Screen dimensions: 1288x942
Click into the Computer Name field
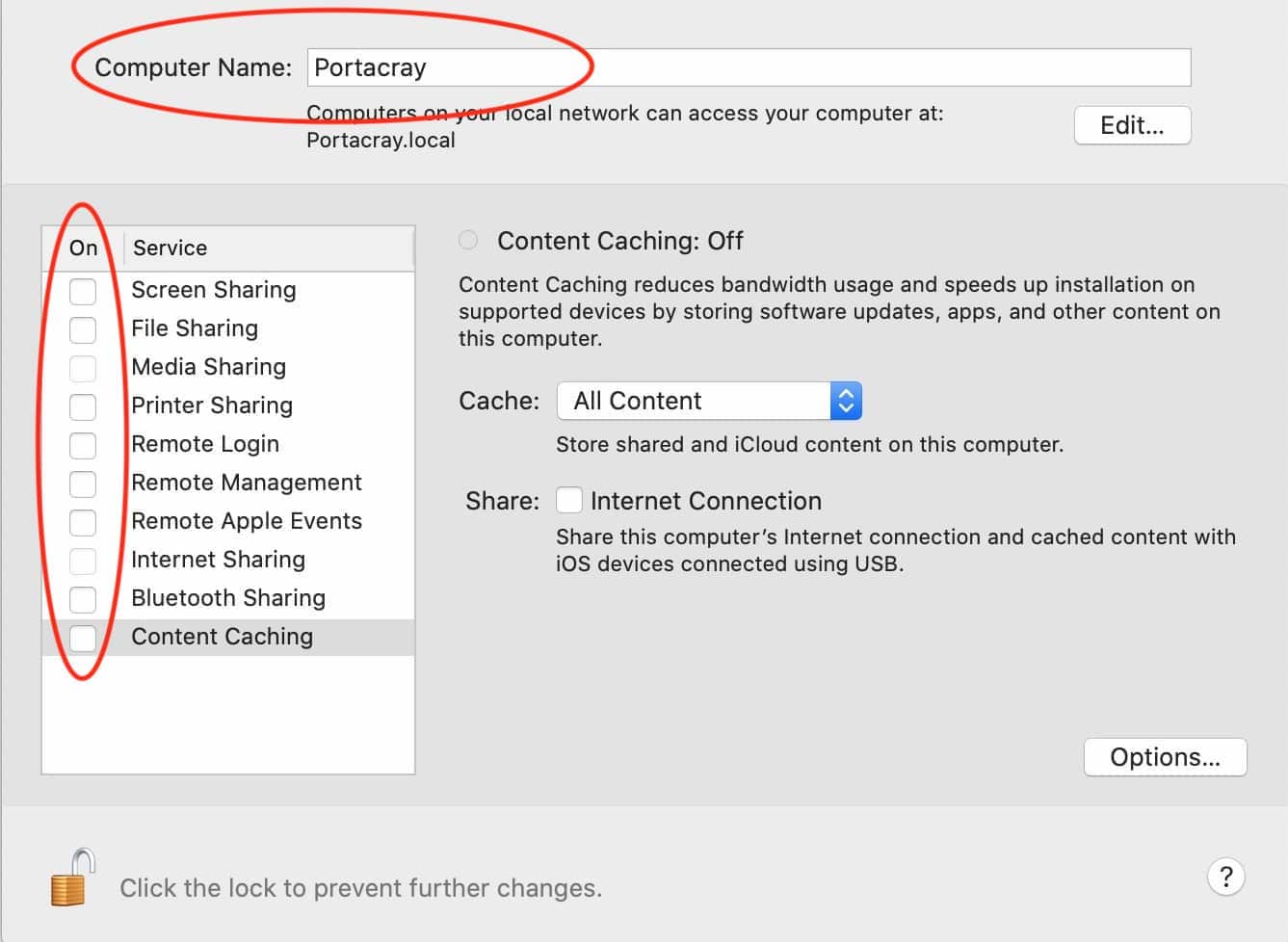pyautogui.click(x=749, y=67)
